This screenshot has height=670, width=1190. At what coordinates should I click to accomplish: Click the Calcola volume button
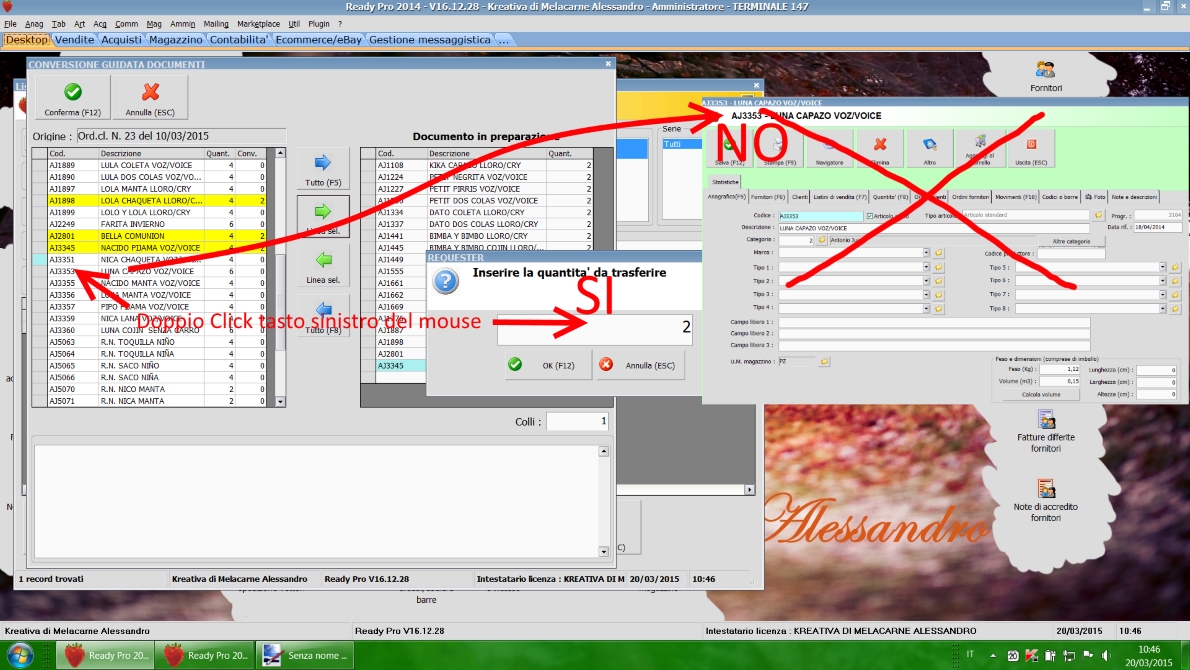tap(1040, 395)
